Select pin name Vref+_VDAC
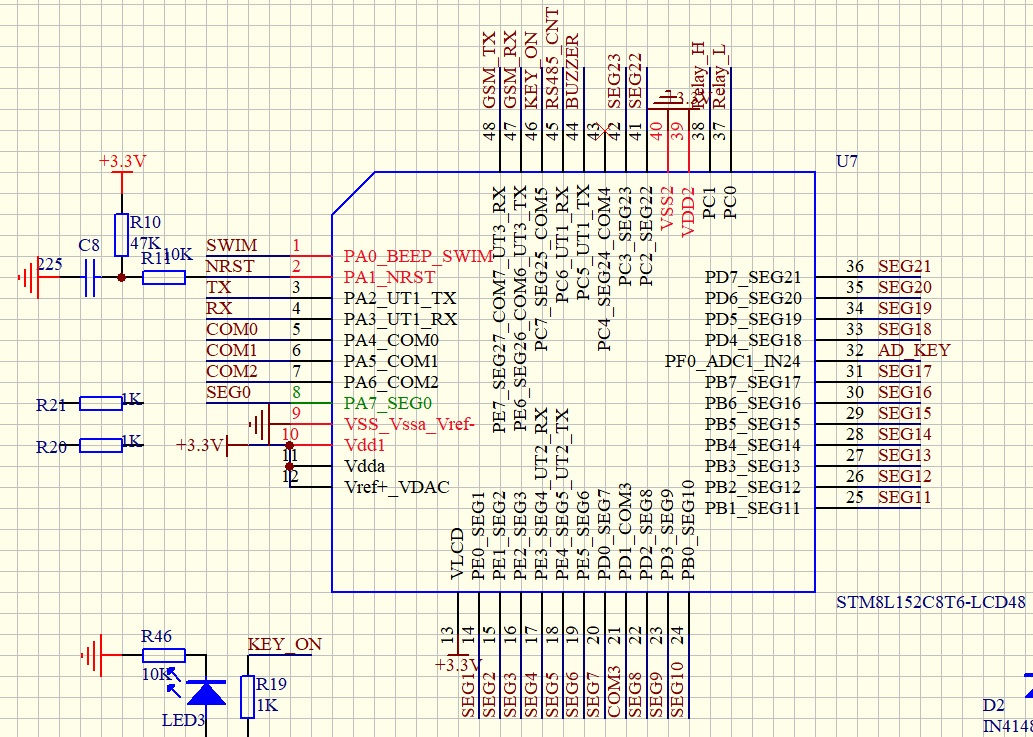 (x=397, y=487)
